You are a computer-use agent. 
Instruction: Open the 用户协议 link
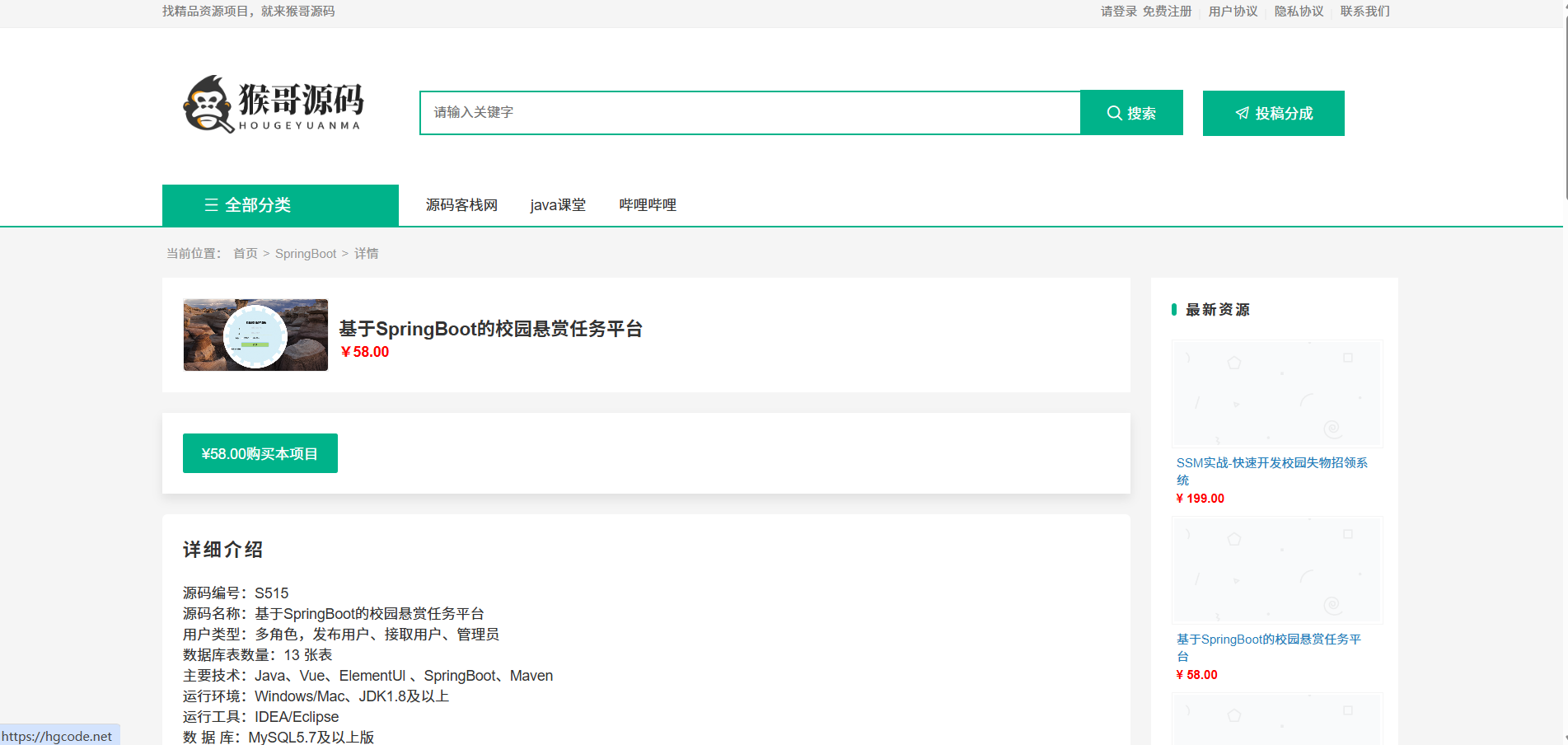coord(1233,12)
